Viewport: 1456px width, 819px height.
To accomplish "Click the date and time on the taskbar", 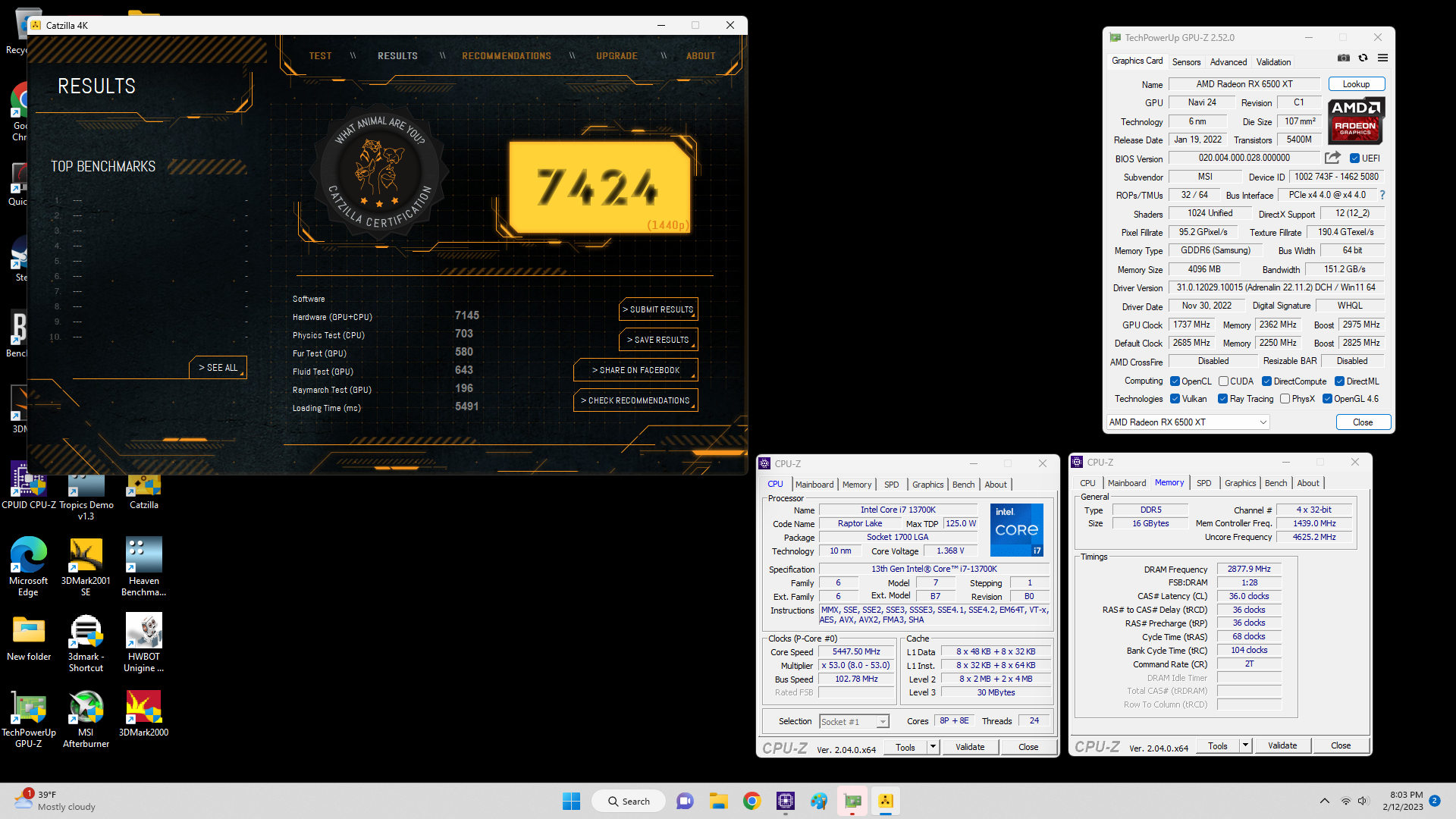I will [1403, 801].
